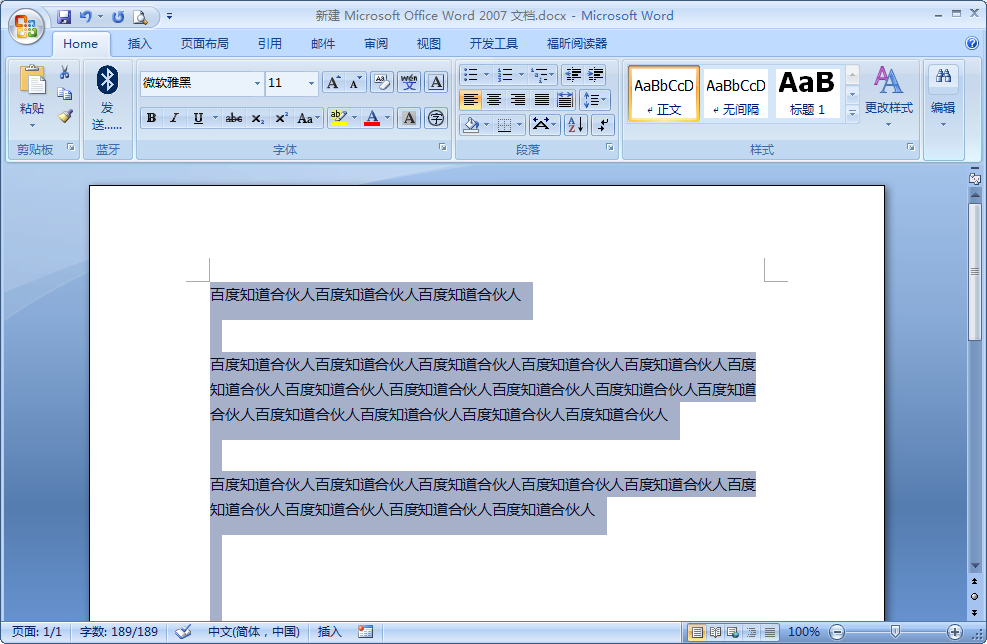
Task: Redo the last action
Action: (118, 17)
